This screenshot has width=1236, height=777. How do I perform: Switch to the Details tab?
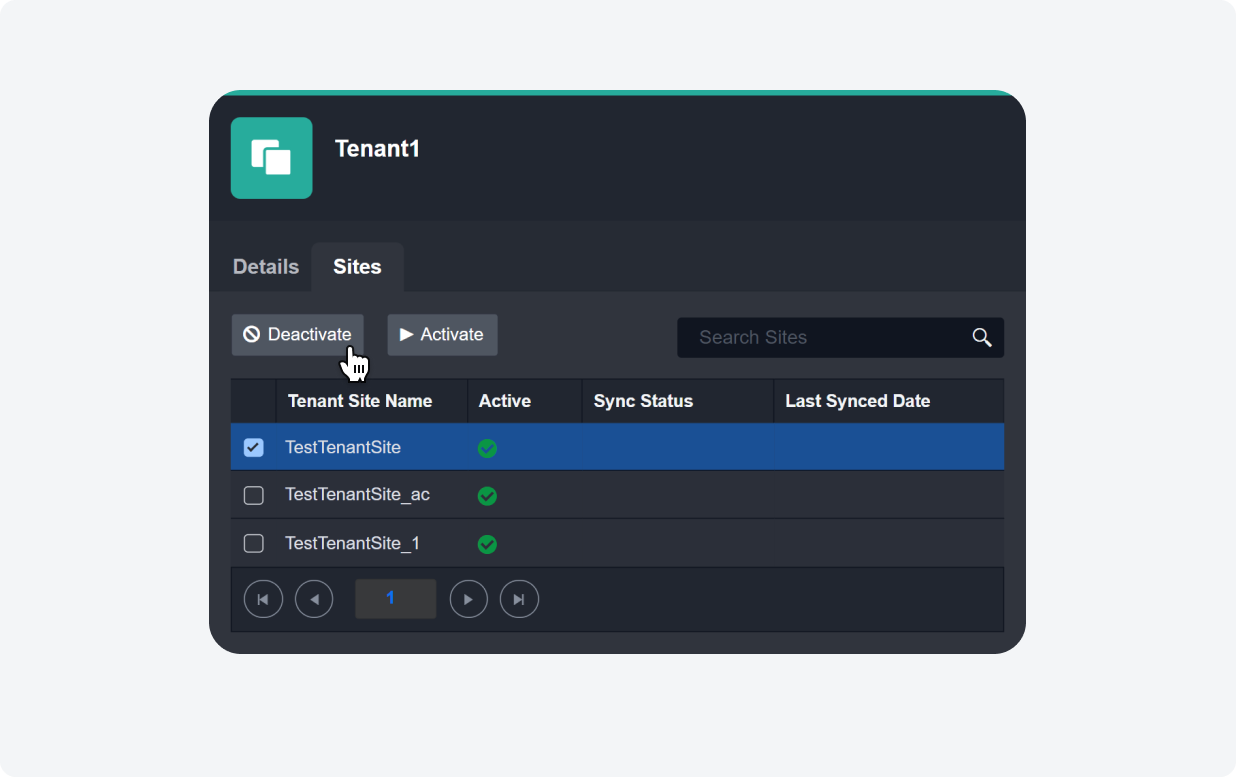[266, 267]
